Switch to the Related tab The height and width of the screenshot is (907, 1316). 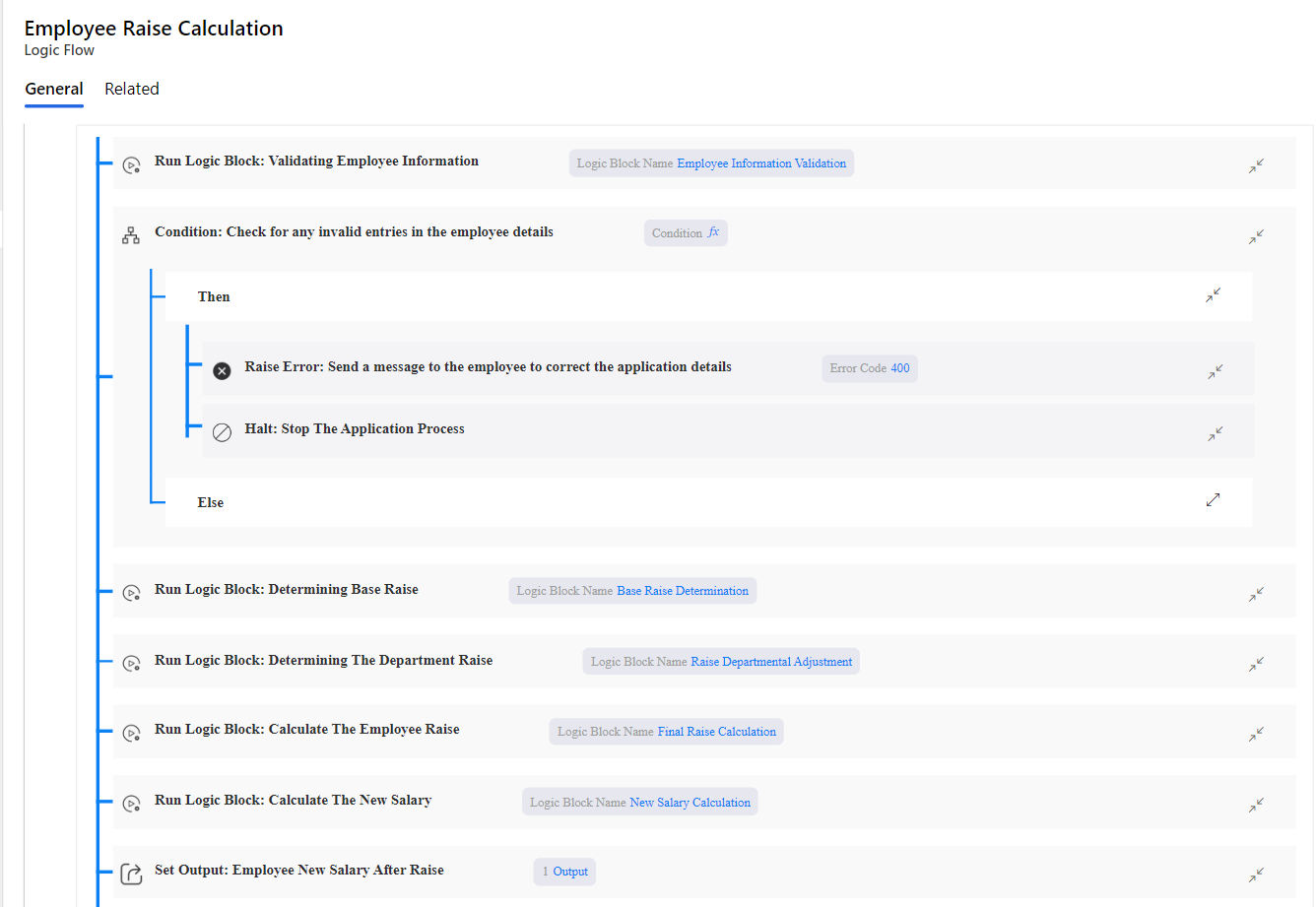click(131, 89)
